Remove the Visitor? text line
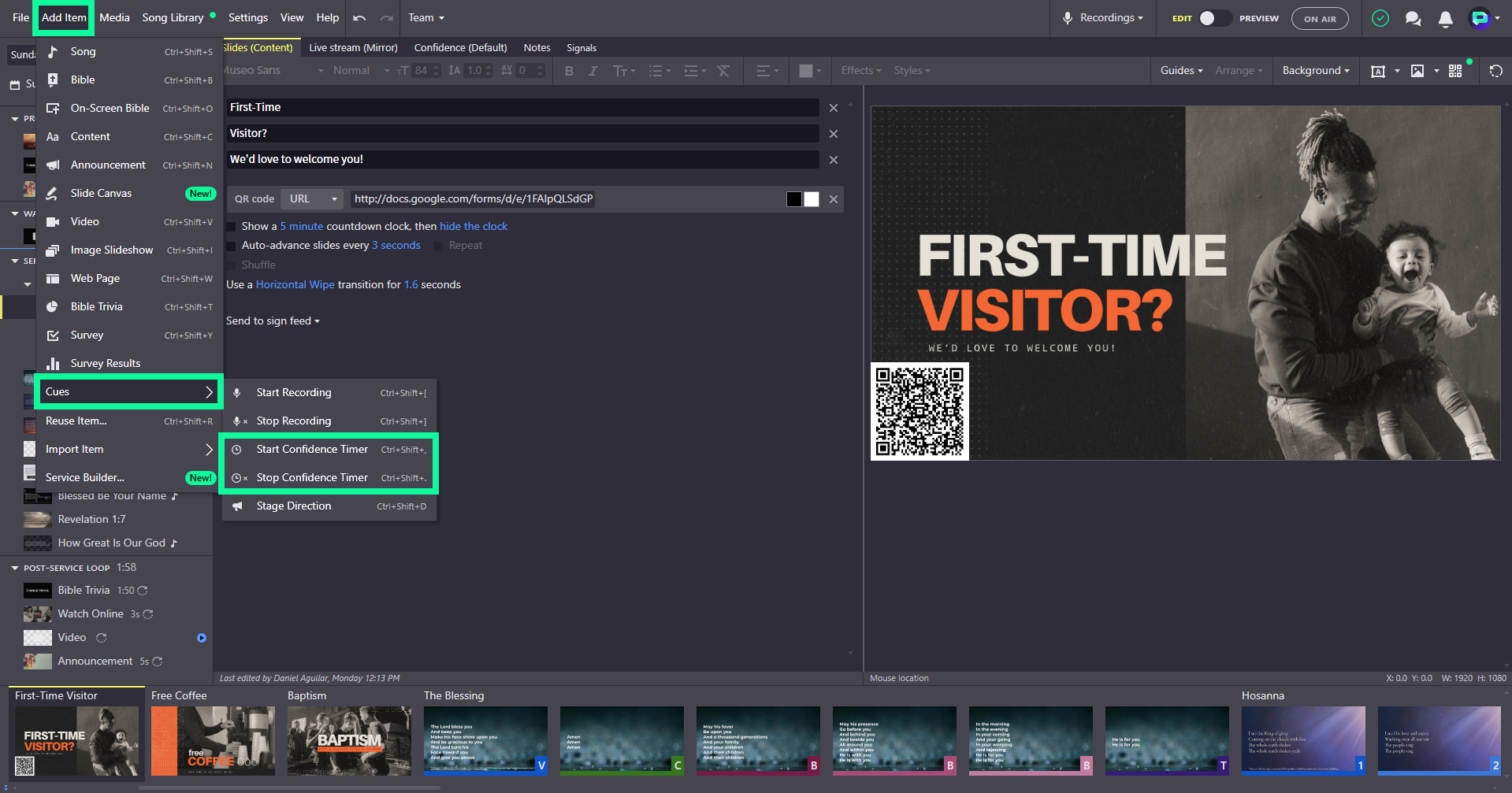1512x793 pixels. click(833, 134)
